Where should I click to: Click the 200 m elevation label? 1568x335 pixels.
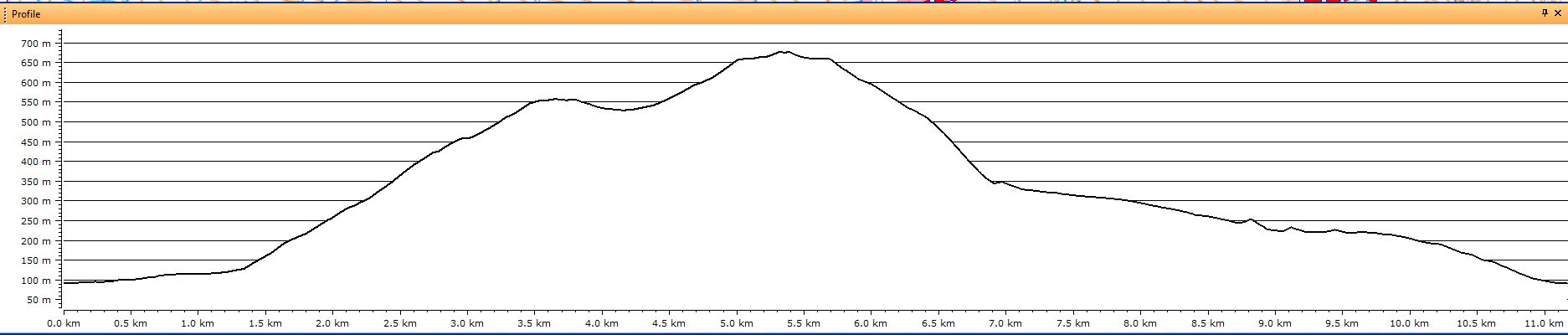(35, 241)
